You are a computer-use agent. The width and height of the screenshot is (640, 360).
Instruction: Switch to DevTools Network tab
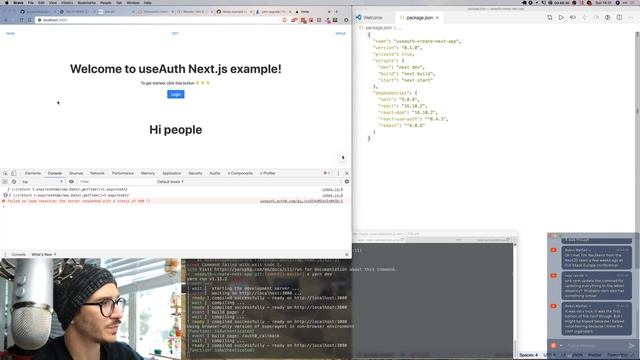coord(97,173)
